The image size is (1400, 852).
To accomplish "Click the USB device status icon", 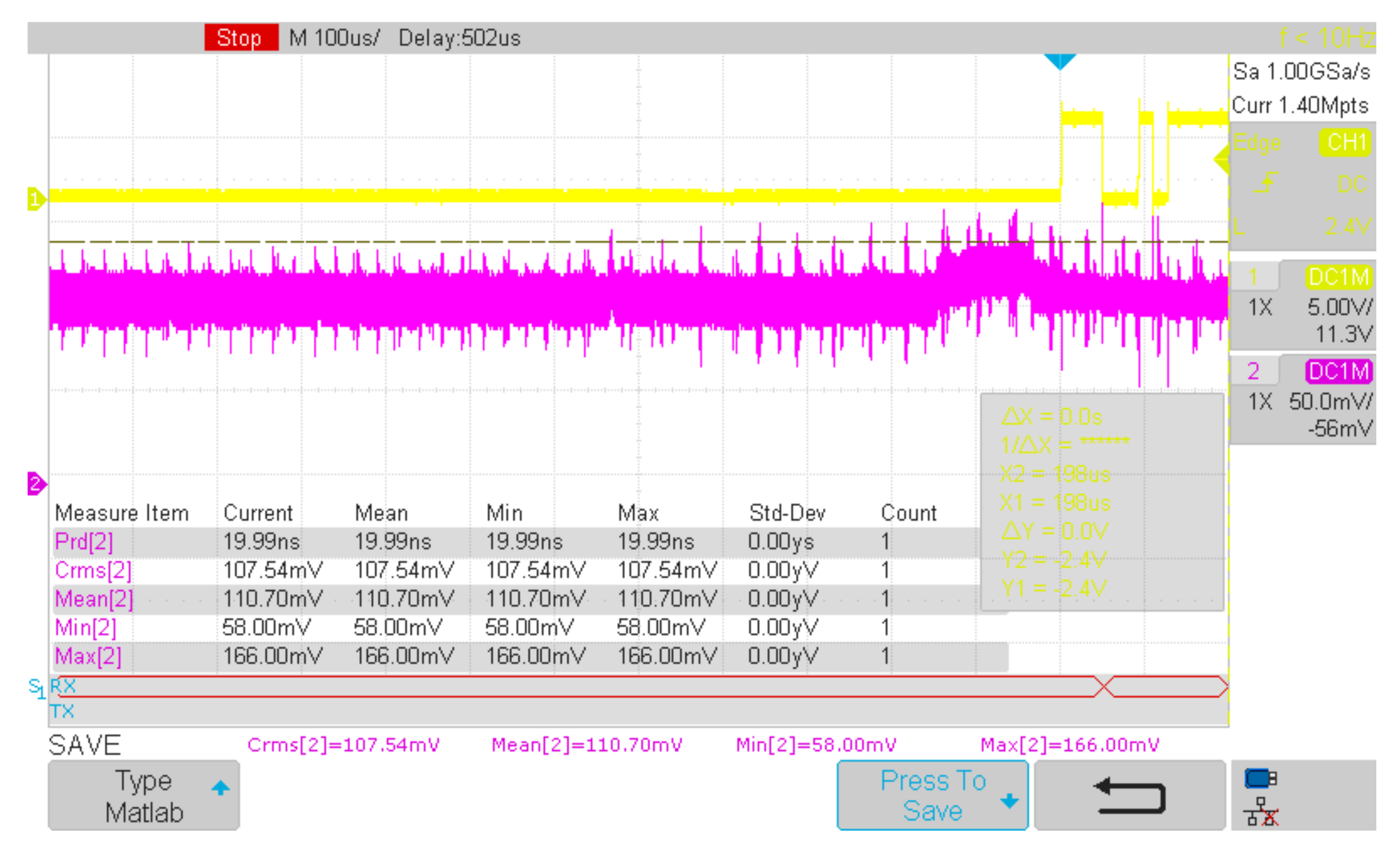I will [1260, 778].
